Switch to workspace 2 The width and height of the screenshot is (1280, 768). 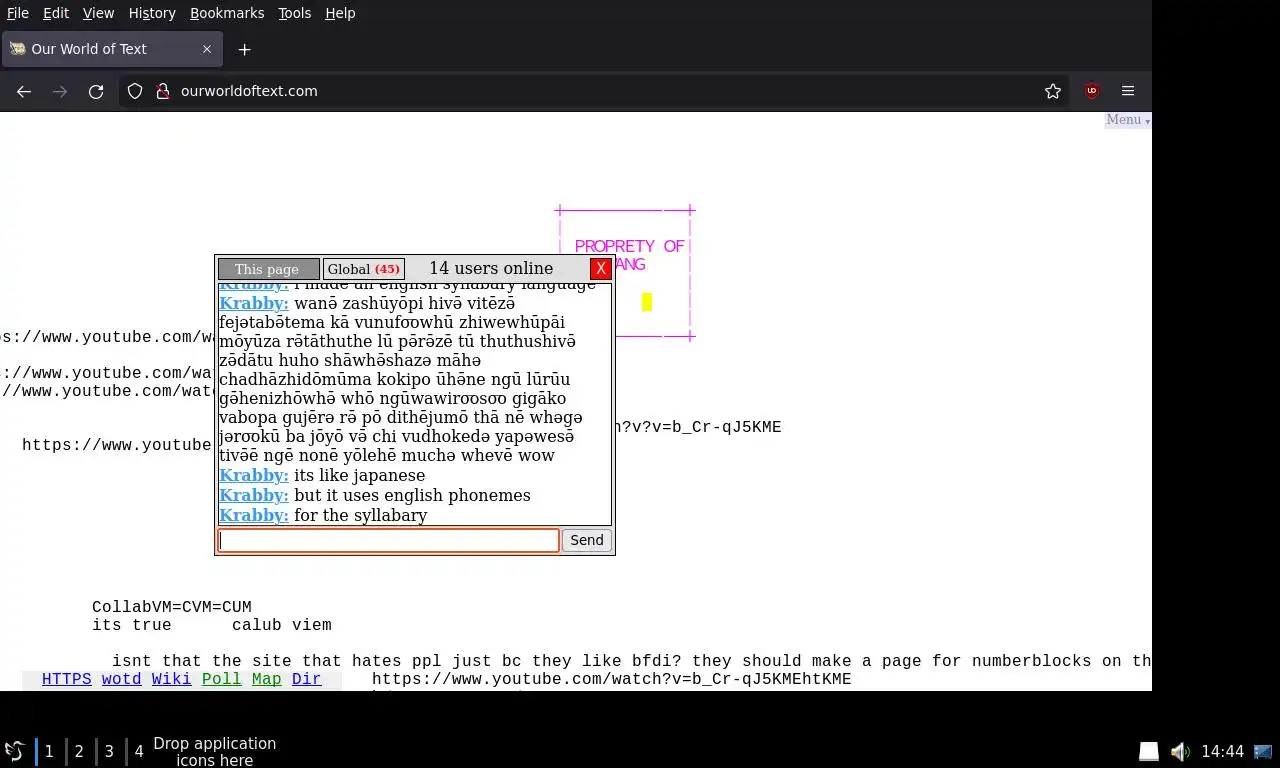pyautogui.click(x=79, y=751)
